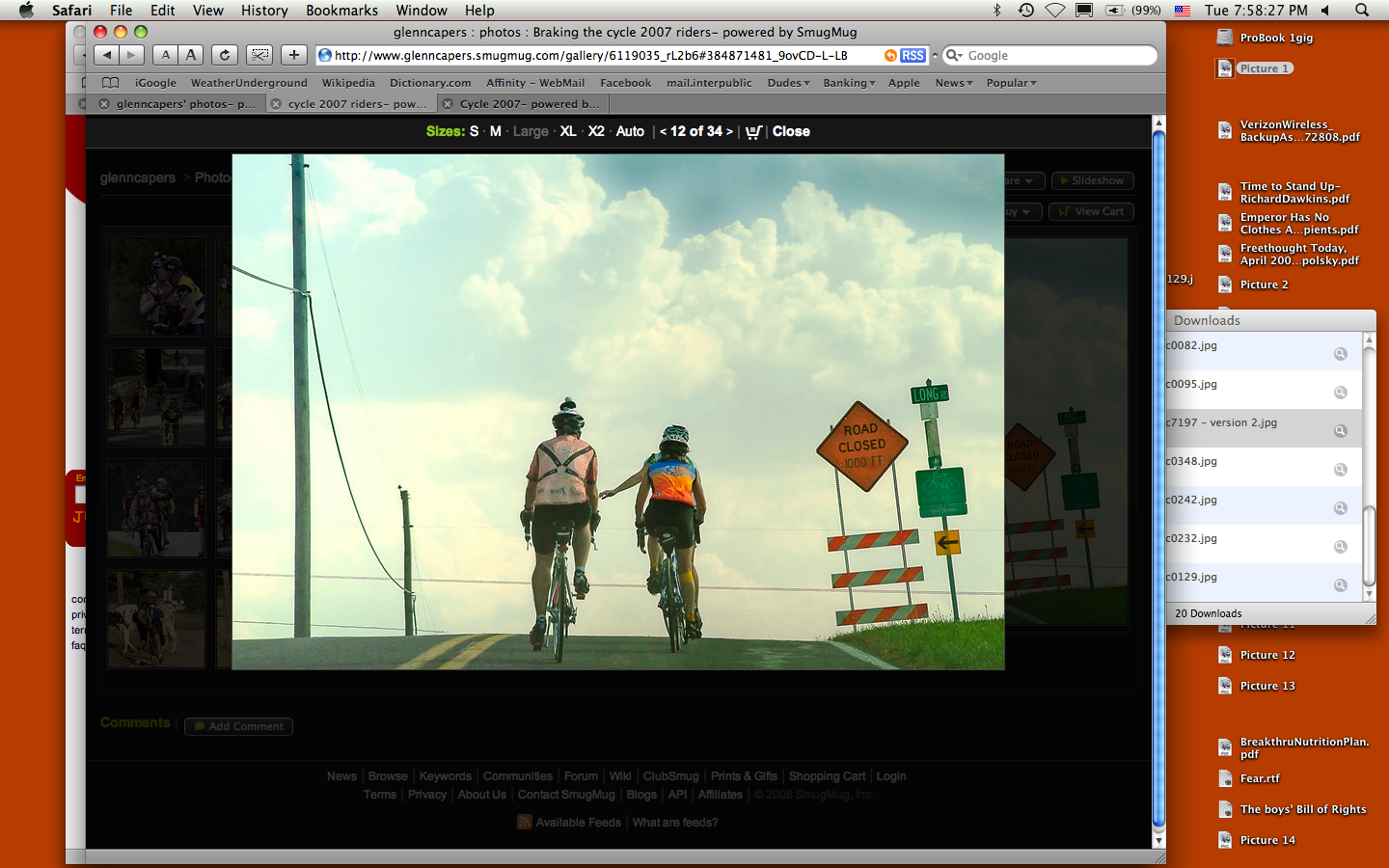Close the "cycle 2007 riders" tab
The height and width of the screenshot is (868, 1389).
pos(276,104)
